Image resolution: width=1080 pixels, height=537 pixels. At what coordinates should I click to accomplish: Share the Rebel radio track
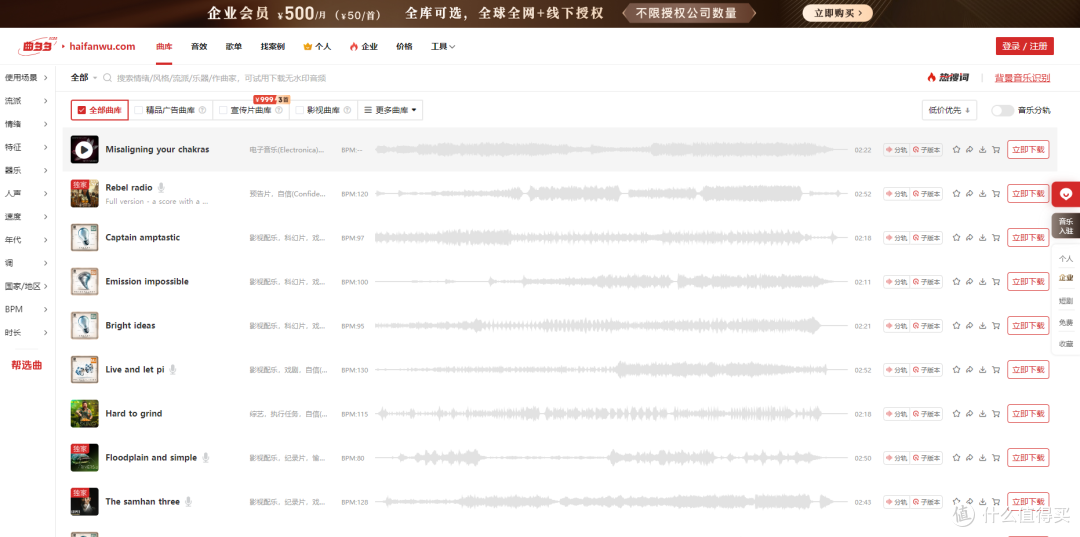[x=969, y=193]
